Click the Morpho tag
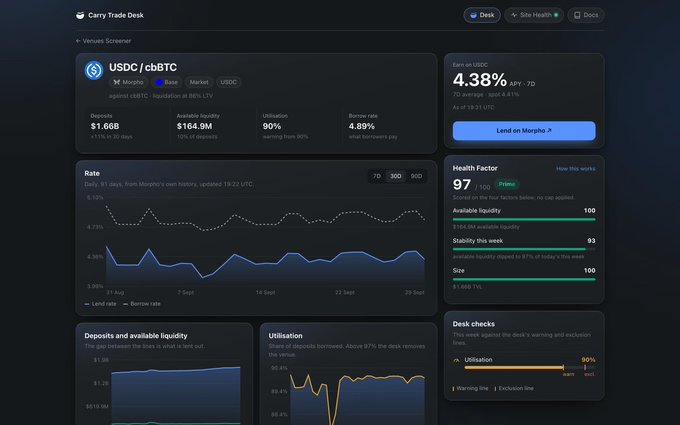Image resolution: width=680 pixels, height=425 pixels. (128, 82)
